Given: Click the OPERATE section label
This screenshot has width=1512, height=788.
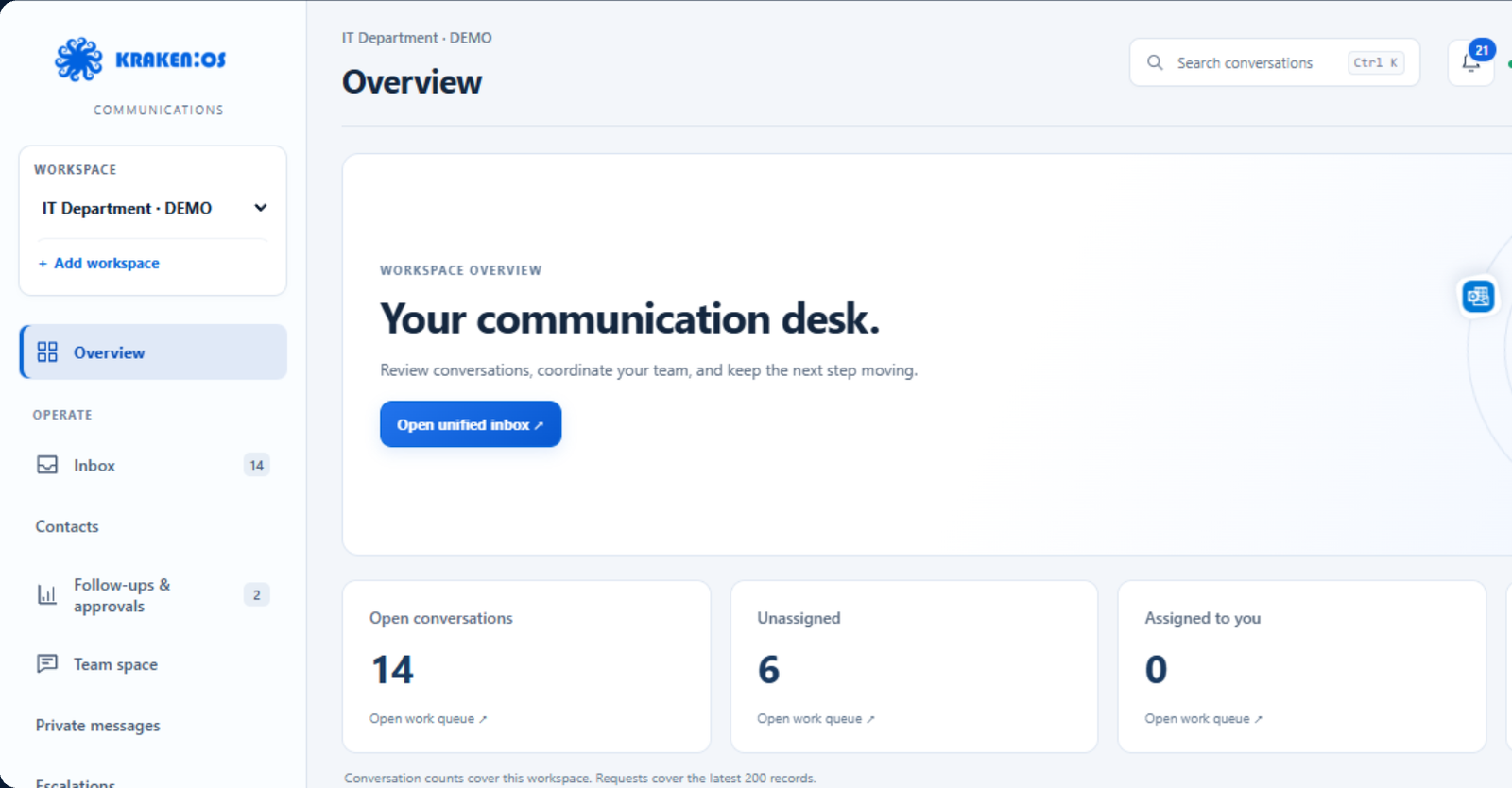Looking at the screenshot, I should [x=62, y=415].
